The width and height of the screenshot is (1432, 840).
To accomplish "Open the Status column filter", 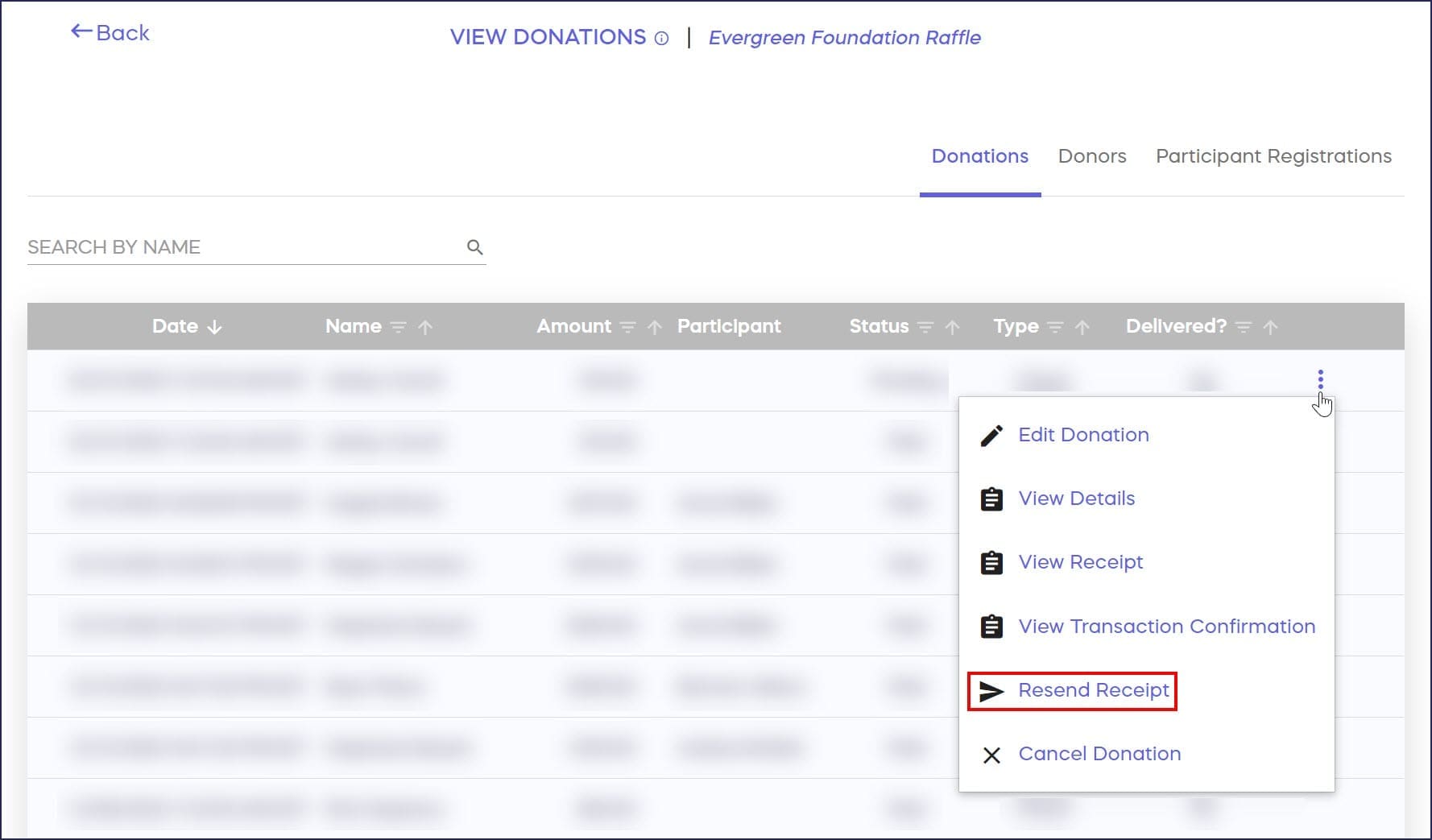I will 925,327.
